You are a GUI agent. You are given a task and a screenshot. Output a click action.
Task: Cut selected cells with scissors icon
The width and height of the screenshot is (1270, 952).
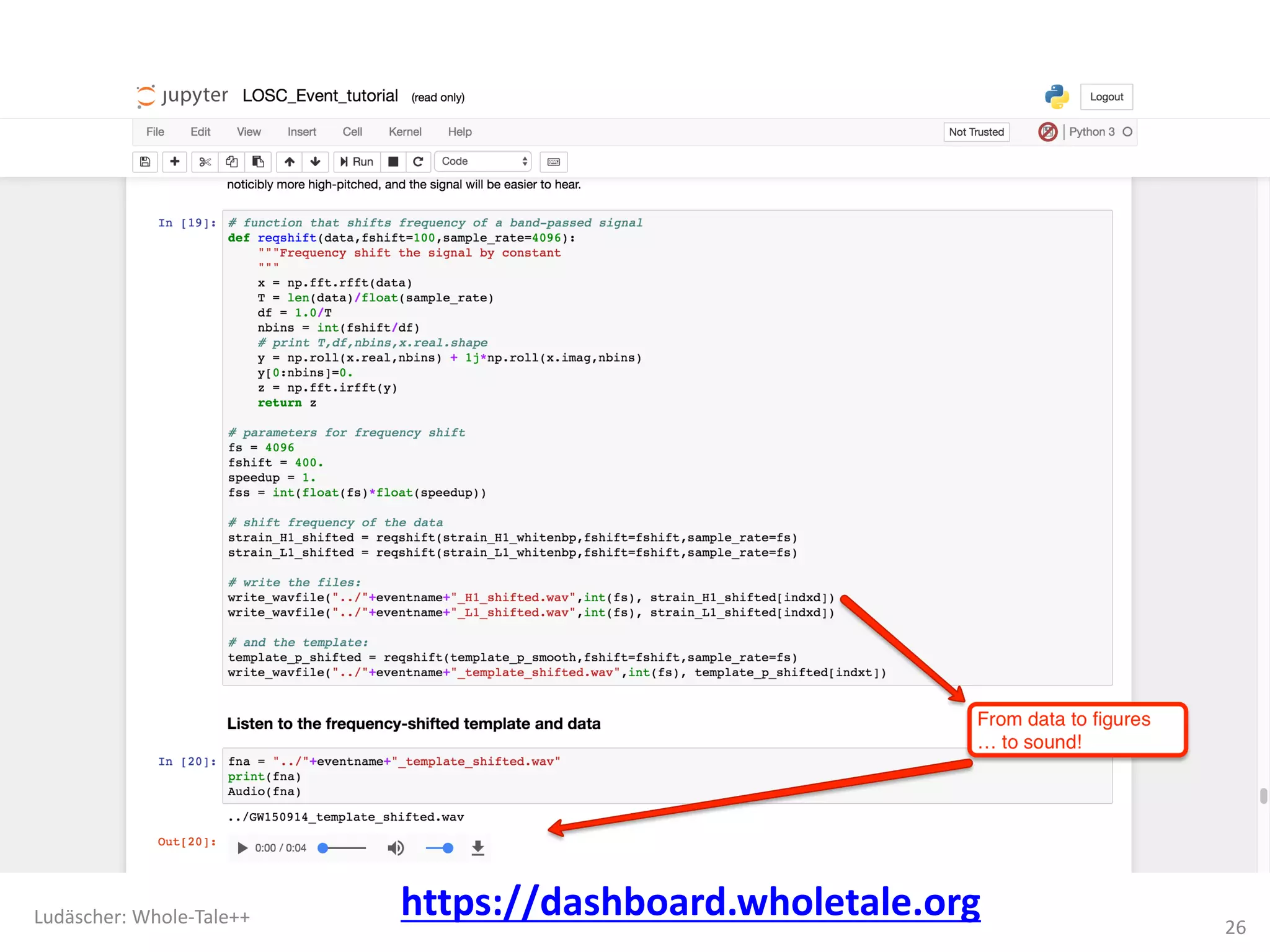pos(205,162)
